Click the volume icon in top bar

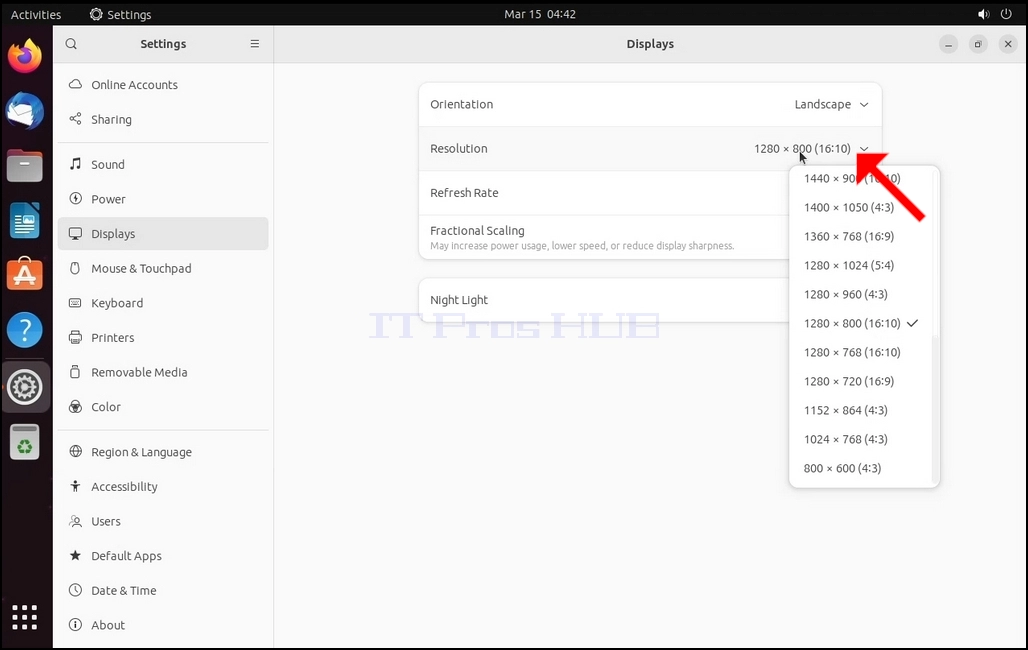[x=983, y=14]
